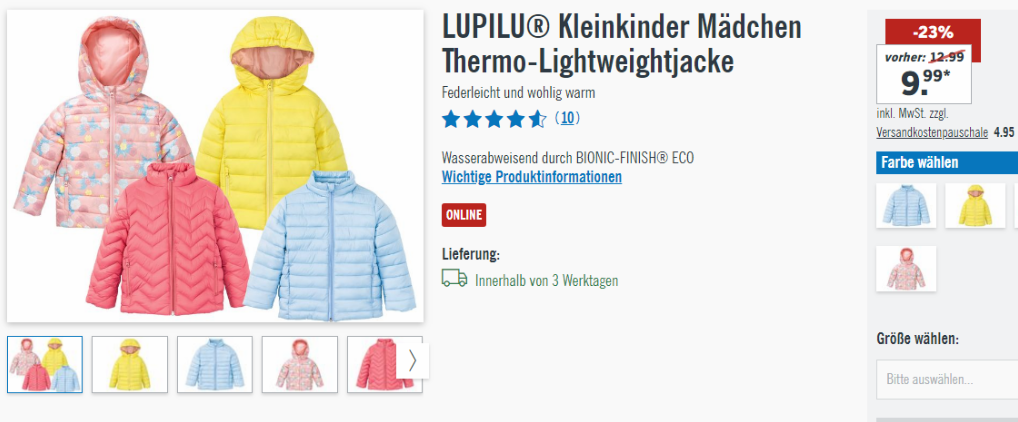Viewport: 1018px width, 422px height.
Task: Click the main product image
Action: point(215,166)
